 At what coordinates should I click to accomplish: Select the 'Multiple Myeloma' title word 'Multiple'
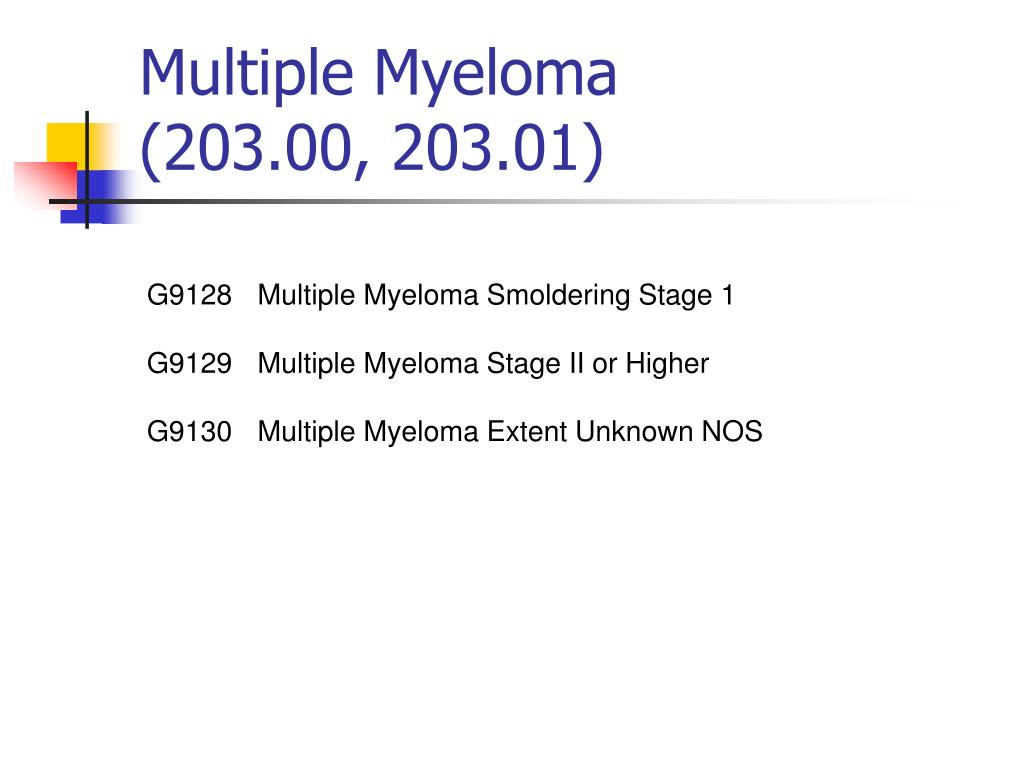(247, 74)
